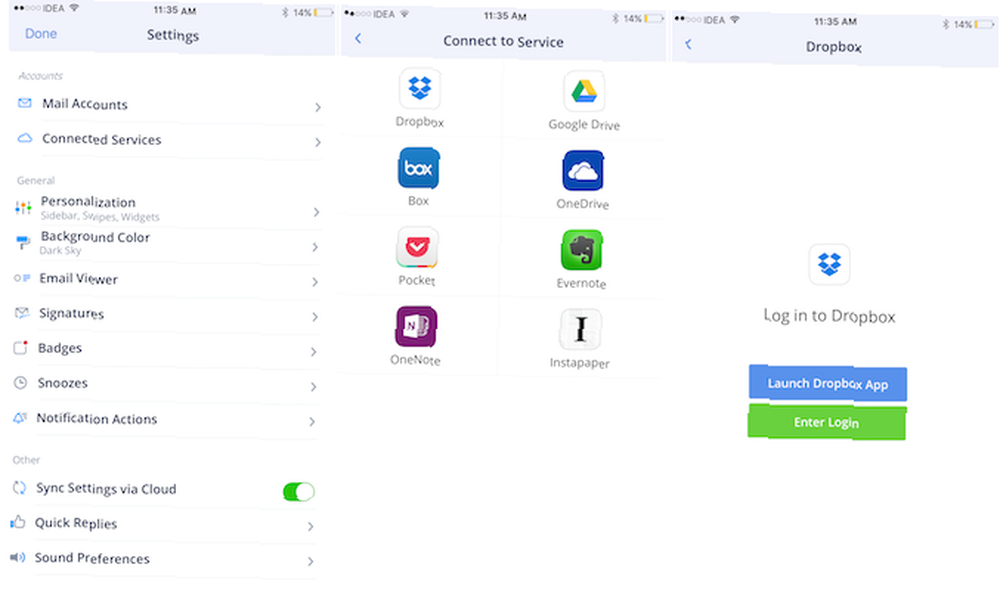Click the Snoozes clock icon
This screenshot has height=602, width=1000.
click(20, 383)
